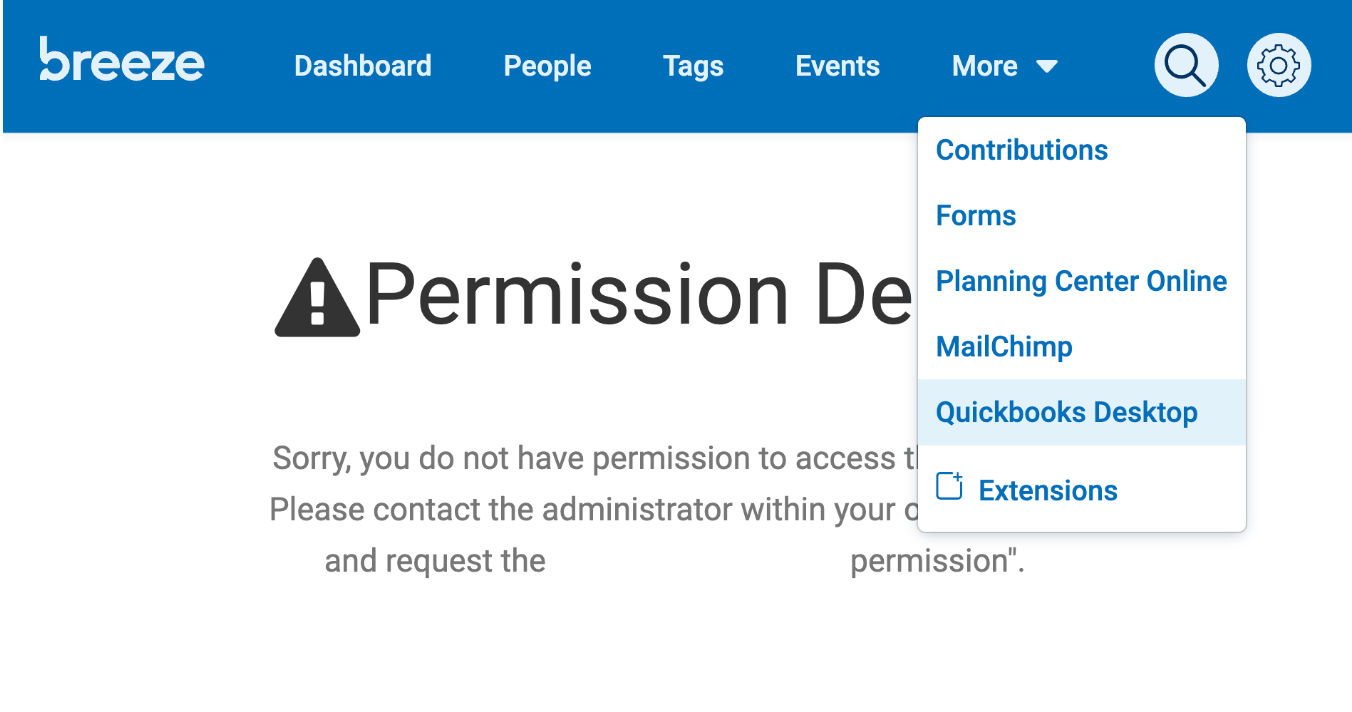1352x712 pixels.
Task: Go to the Dashboard tab
Action: click(x=363, y=66)
